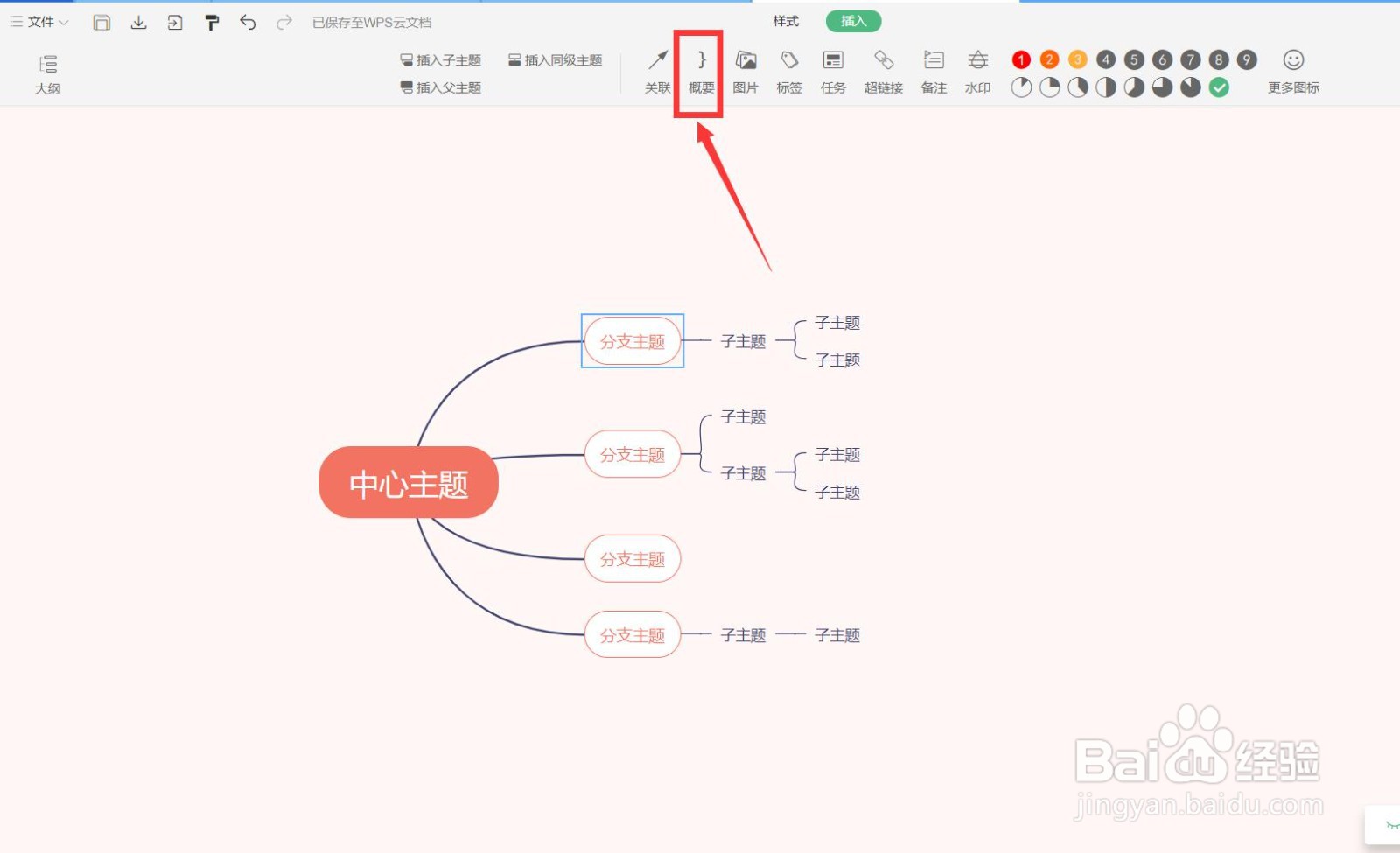Click the export icon
The width and height of the screenshot is (1400, 853).
175,23
